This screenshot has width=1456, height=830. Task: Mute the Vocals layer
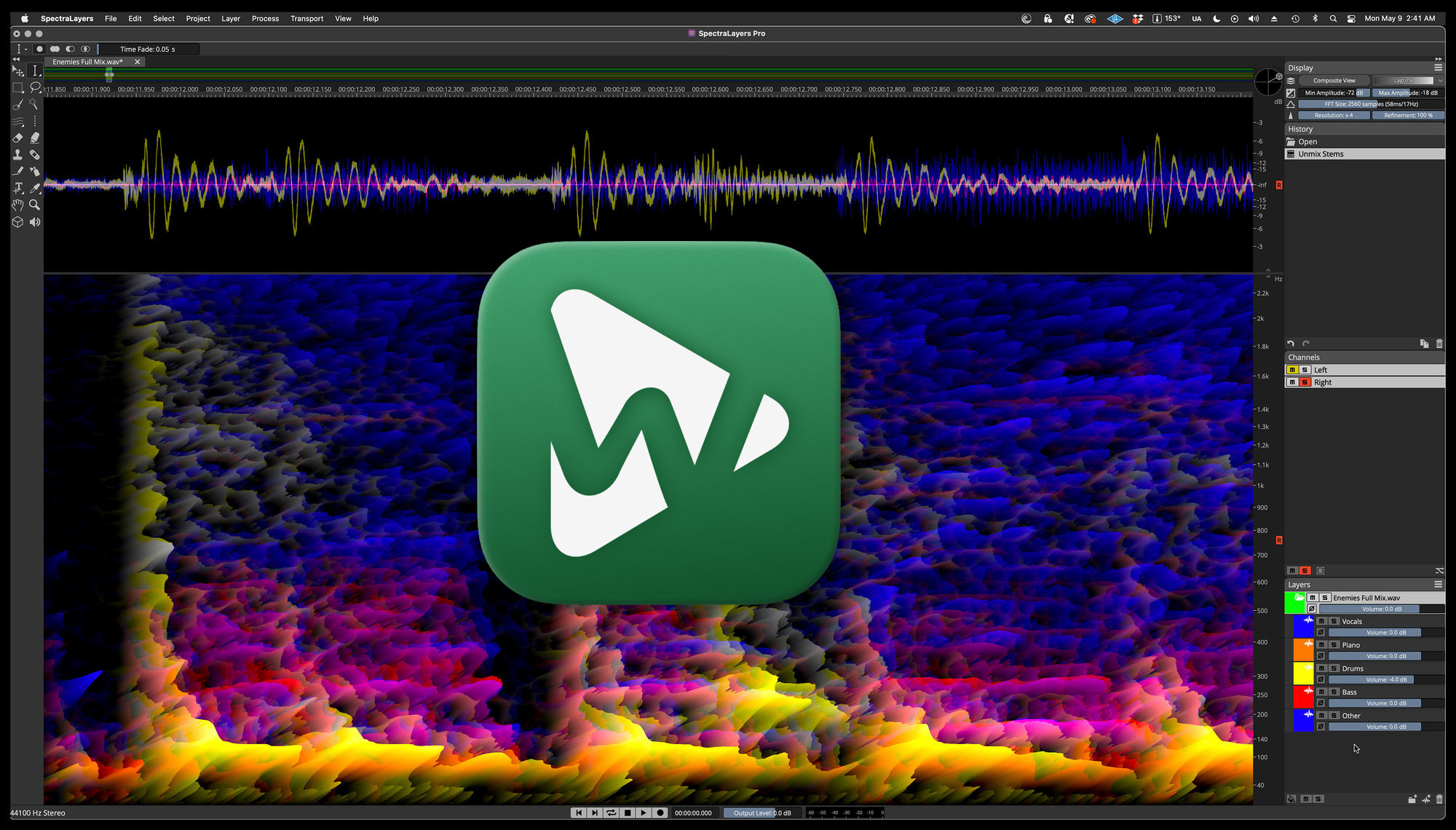coord(1321,621)
